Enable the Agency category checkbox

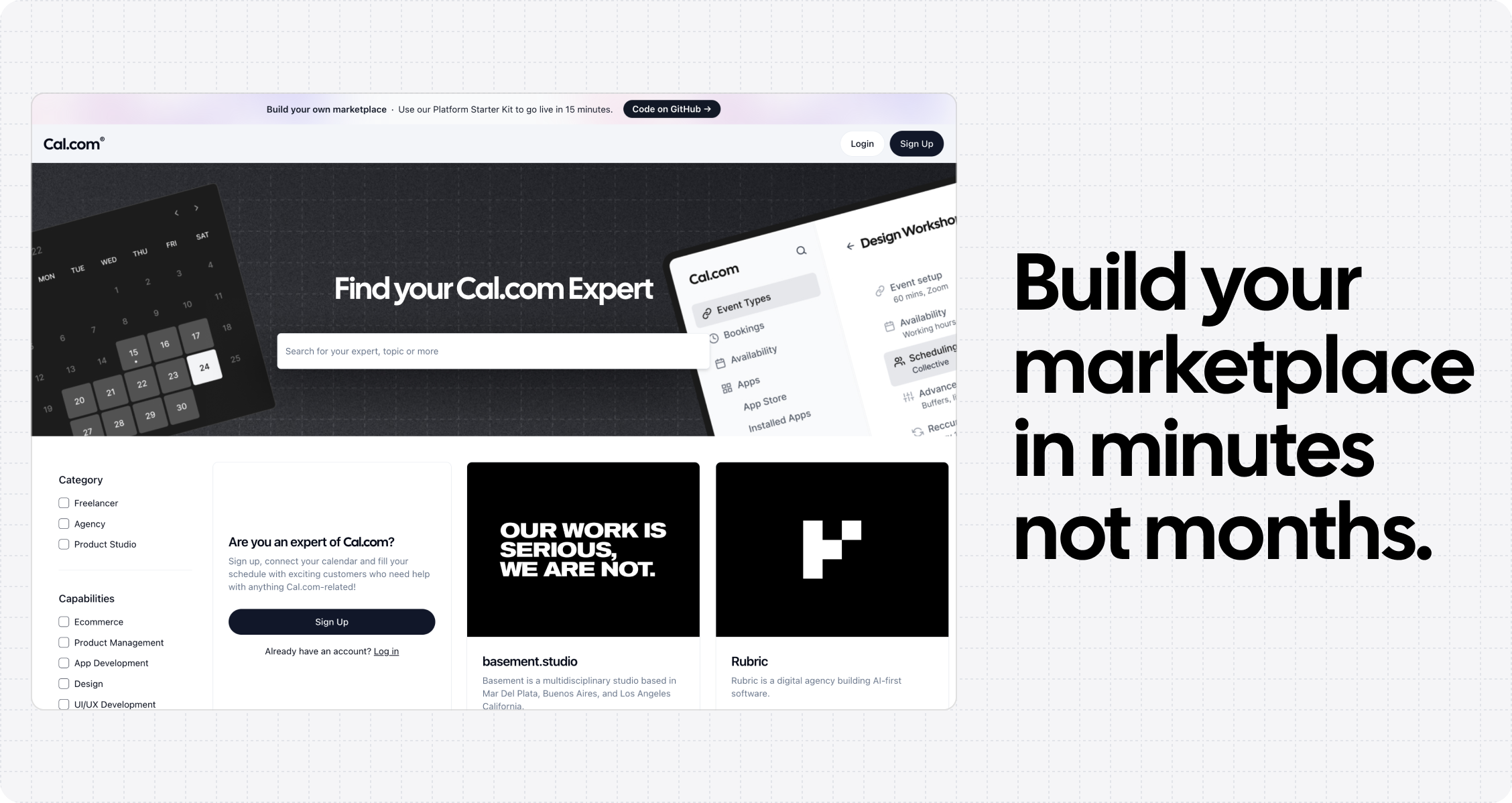tap(63, 523)
